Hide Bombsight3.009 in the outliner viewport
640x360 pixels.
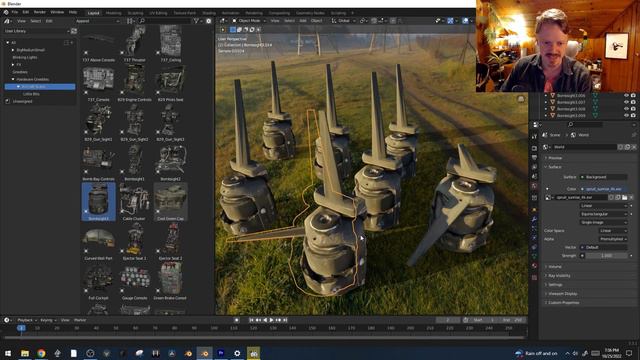click(x=626, y=116)
